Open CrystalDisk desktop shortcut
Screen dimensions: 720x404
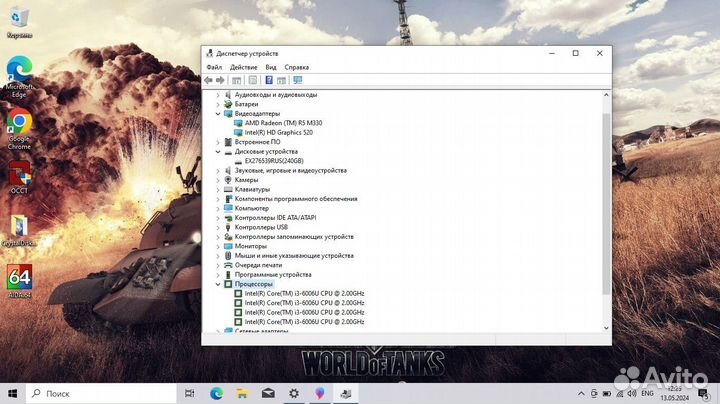tap(19, 231)
